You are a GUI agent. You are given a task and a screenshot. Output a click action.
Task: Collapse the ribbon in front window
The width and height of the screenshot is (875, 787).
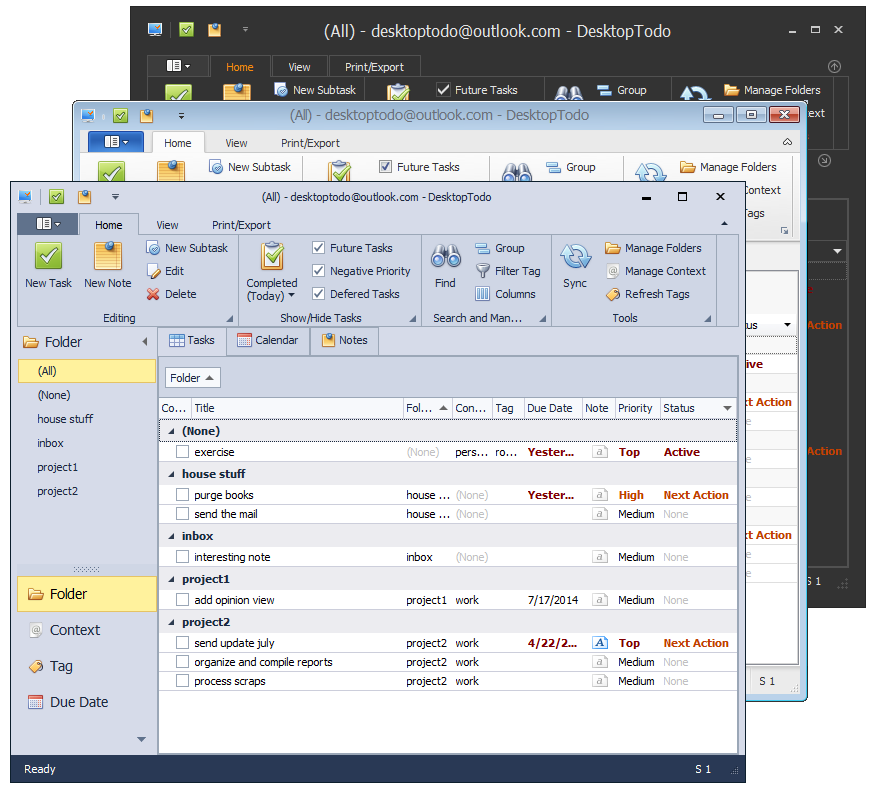pos(724,223)
